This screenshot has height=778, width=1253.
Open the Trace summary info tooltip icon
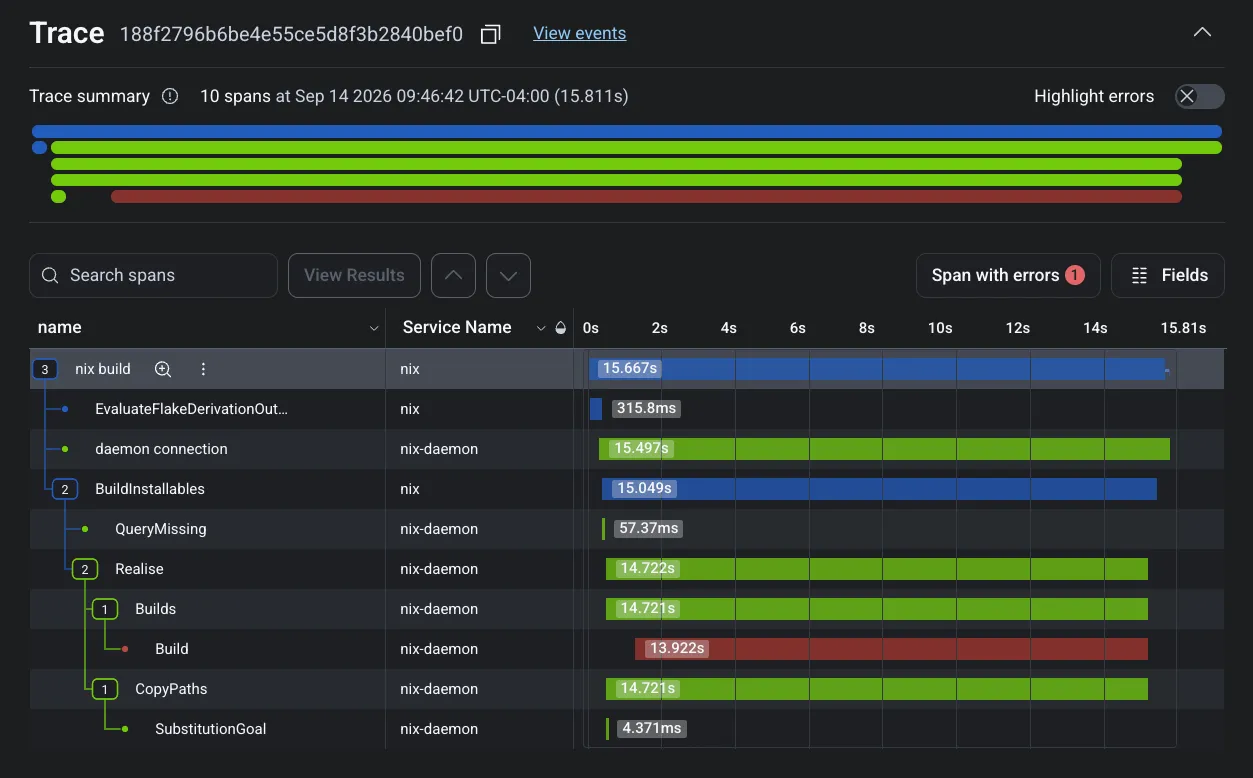pyautogui.click(x=170, y=96)
